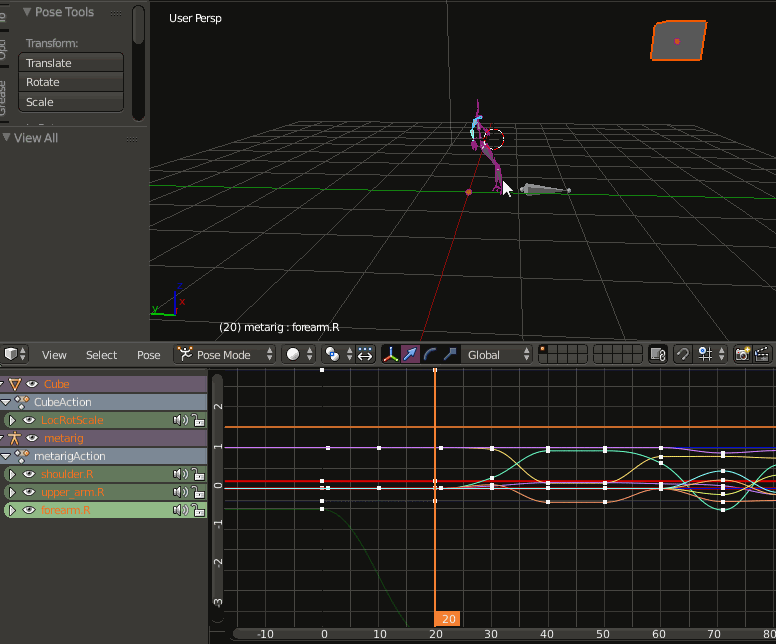Click the Scale button
The height and width of the screenshot is (644, 776).
point(71,102)
